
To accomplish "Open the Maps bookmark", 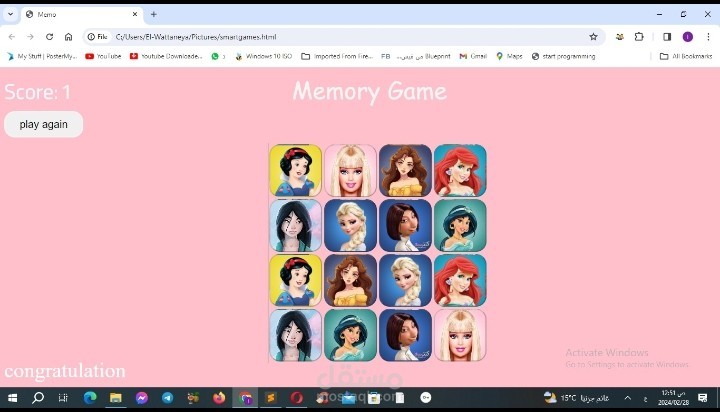I will 509,56.
